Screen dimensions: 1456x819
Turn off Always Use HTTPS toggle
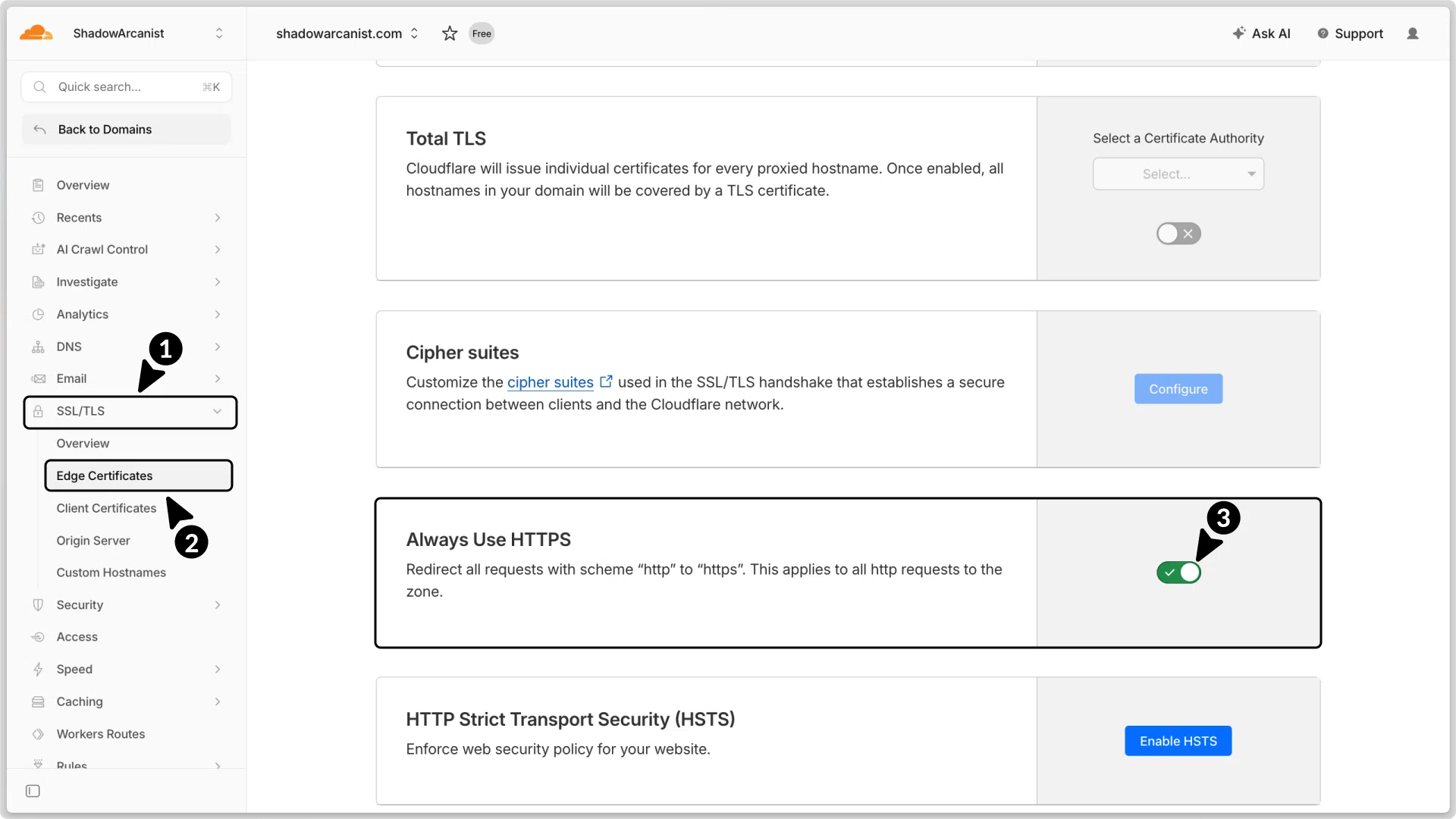pyautogui.click(x=1178, y=572)
